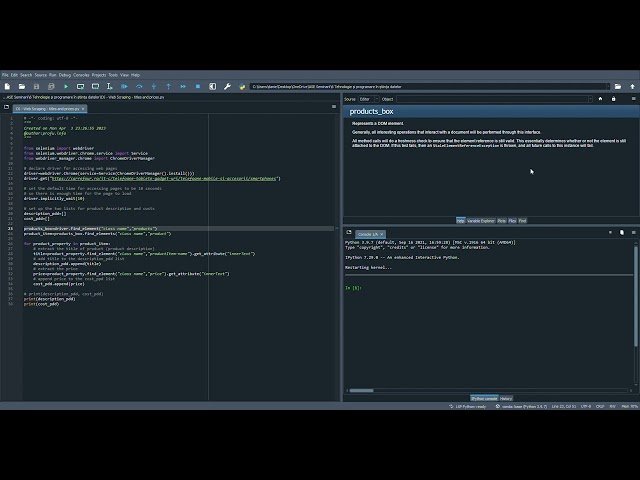Click the LSP Python ready status
The width and height of the screenshot is (640, 480).
(x=467, y=407)
